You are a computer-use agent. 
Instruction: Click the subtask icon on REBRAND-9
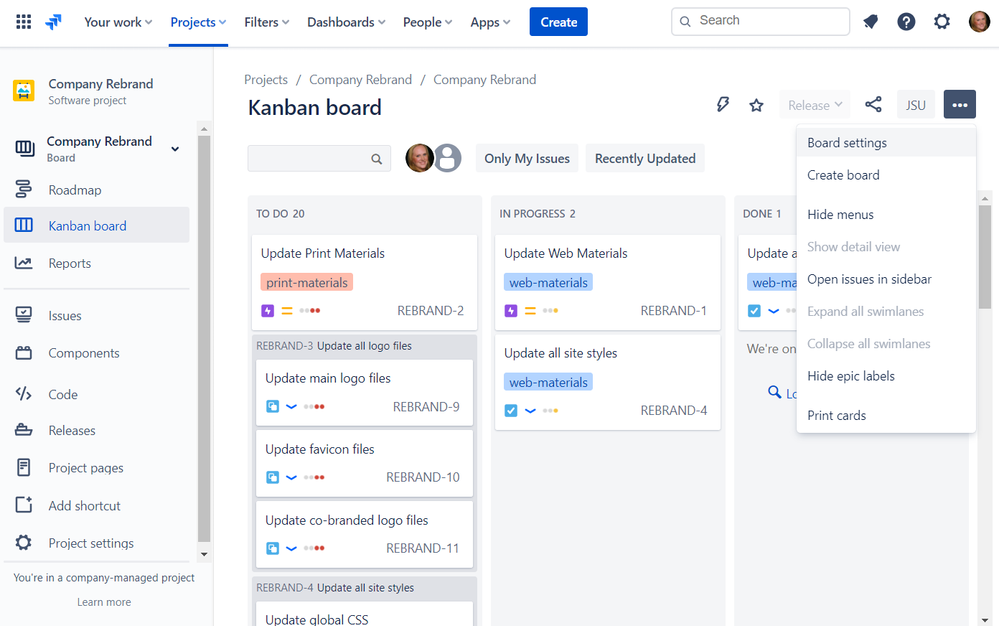(272, 406)
